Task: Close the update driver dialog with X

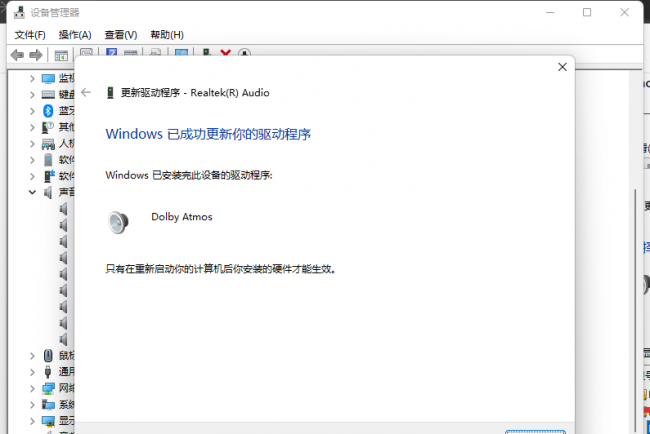Action: tap(562, 67)
